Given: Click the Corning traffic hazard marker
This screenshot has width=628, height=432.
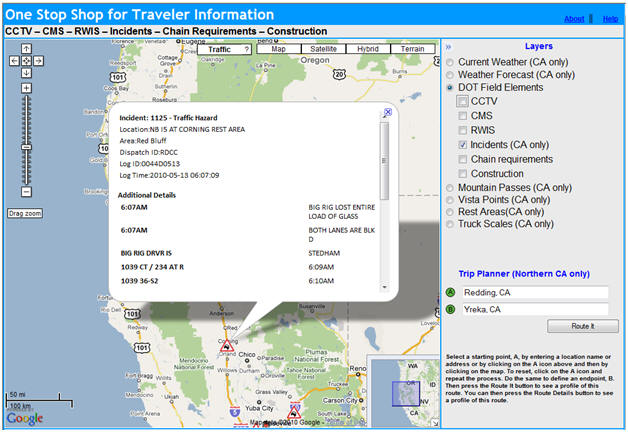Looking at the screenshot, I should coord(227,346).
